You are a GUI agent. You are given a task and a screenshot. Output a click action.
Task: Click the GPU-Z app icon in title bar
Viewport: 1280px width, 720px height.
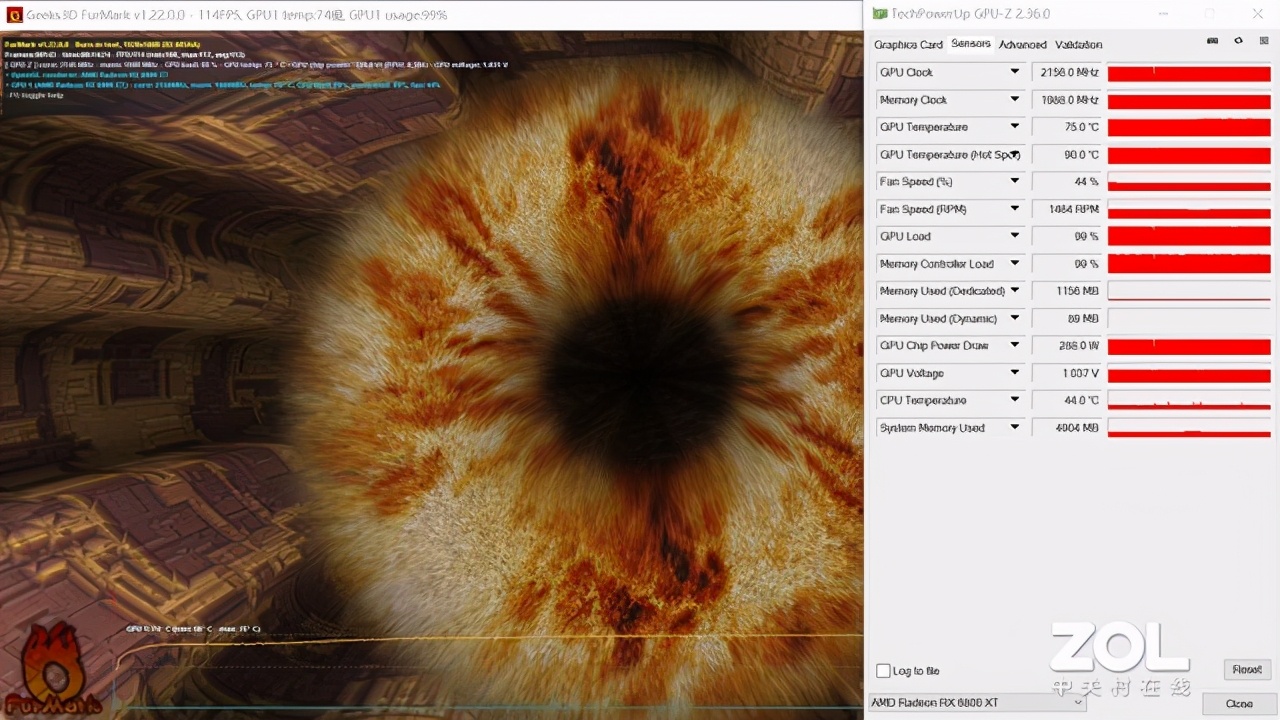click(879, 14)
